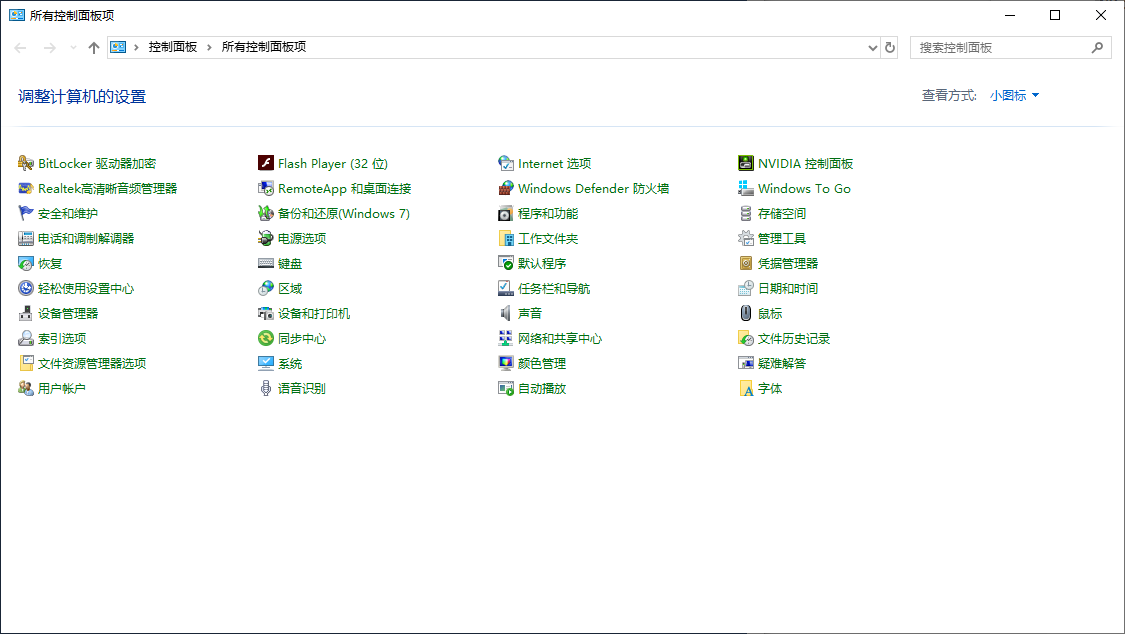
Task: Open 备份和还原(Windows 7) link
Action: pos(344,214)
